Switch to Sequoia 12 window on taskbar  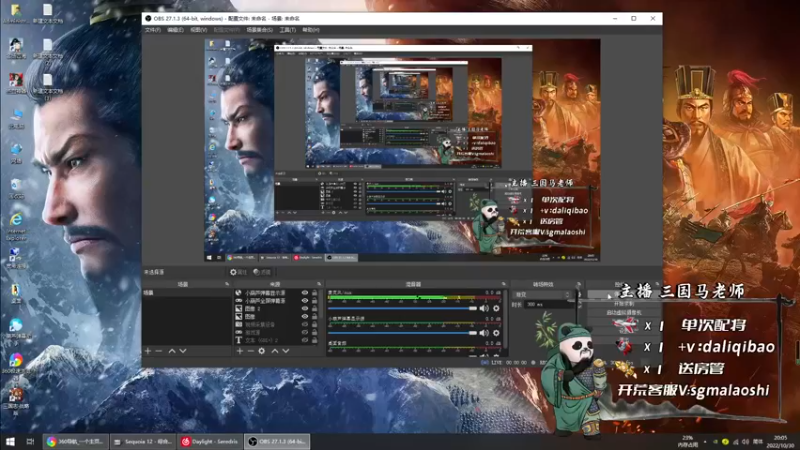pyautogui.click(x=143, y=441)
